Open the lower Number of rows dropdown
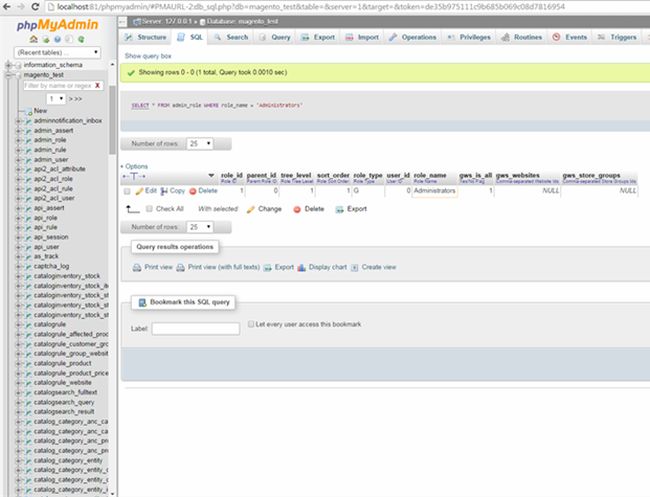 tap(200, 227)
